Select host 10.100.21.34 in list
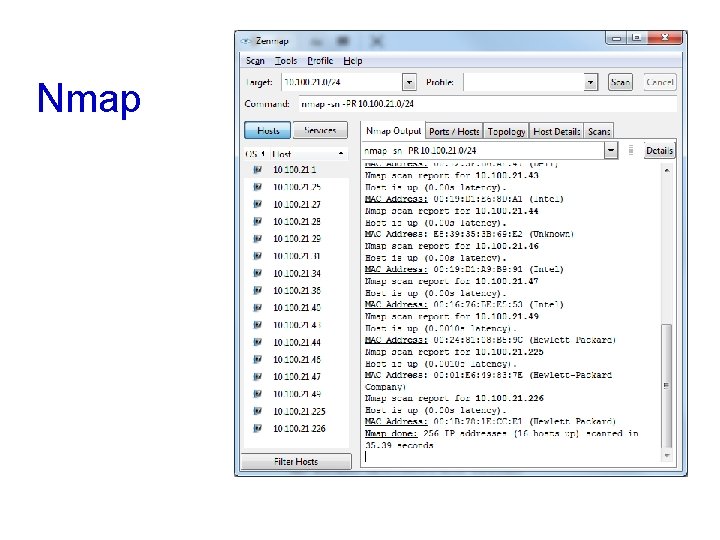 296,273
